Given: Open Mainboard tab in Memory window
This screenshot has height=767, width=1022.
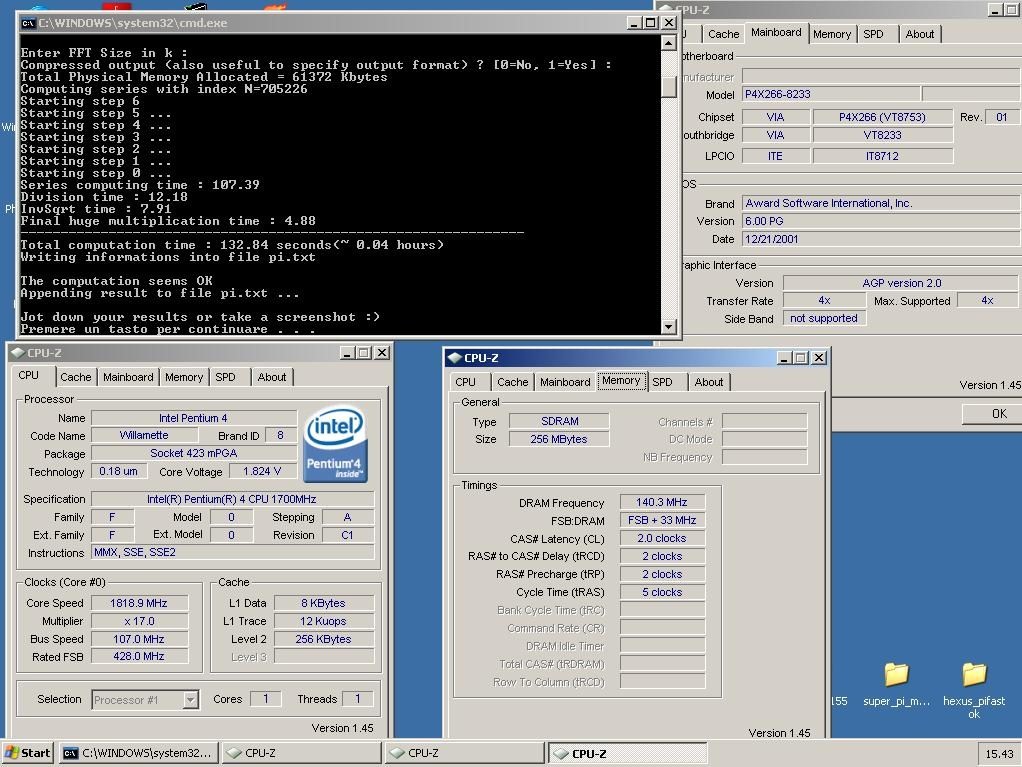Looking at the screenshot, I should pos(565,382).
